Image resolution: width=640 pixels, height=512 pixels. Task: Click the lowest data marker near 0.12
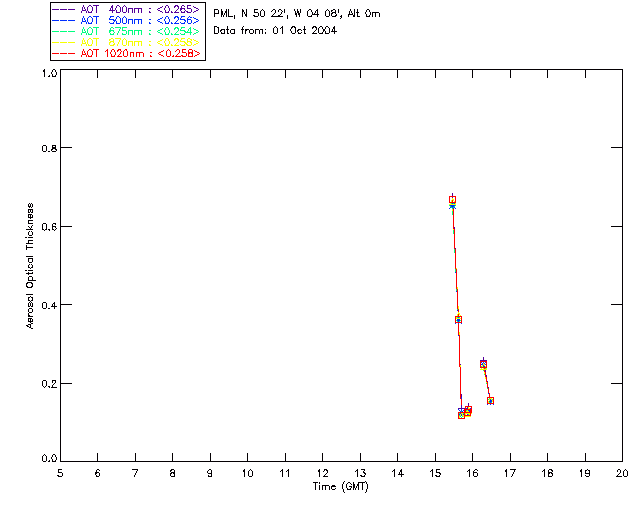tap(461, 415)
